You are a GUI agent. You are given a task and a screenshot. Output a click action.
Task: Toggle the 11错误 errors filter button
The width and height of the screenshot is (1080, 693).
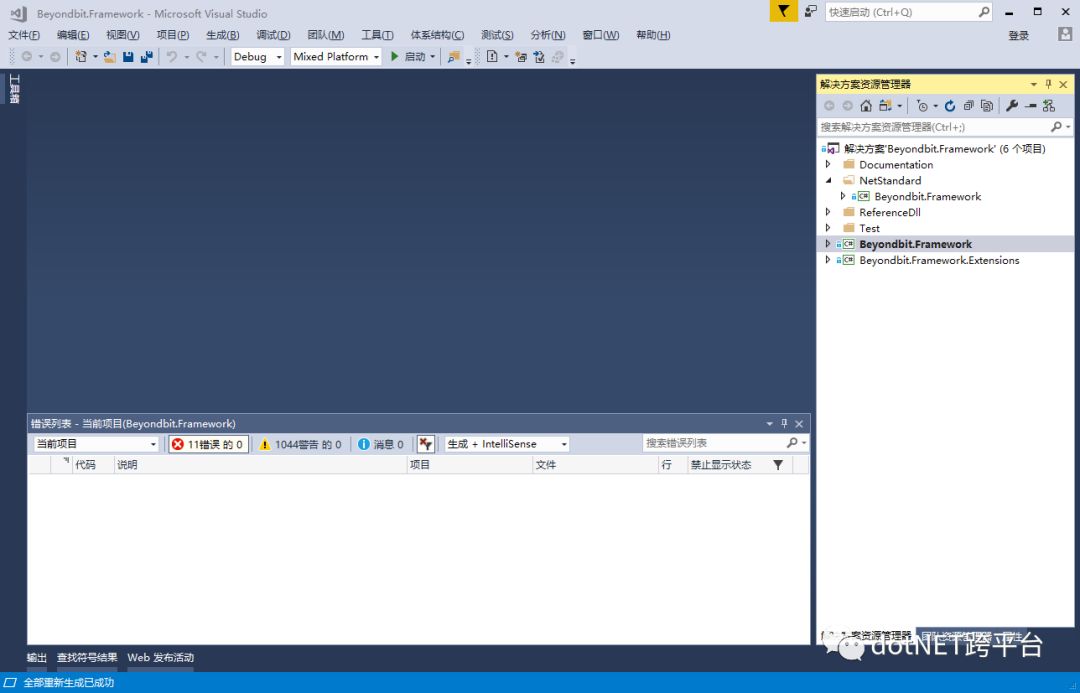point(209,444)
